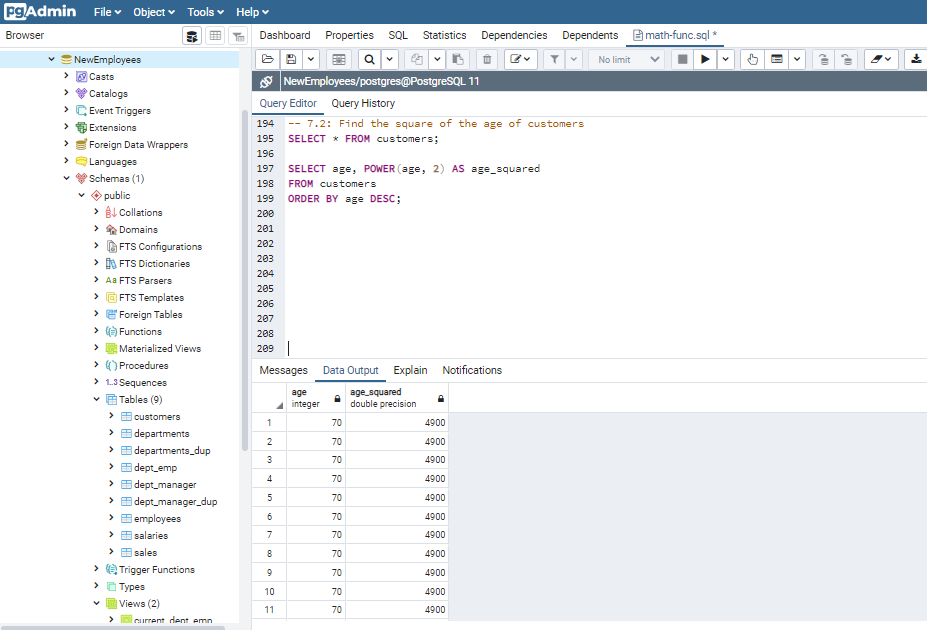This screenshot has width=927, height=630.
Task: Click the Download as CSV icon
Action: tap(915, 60)
